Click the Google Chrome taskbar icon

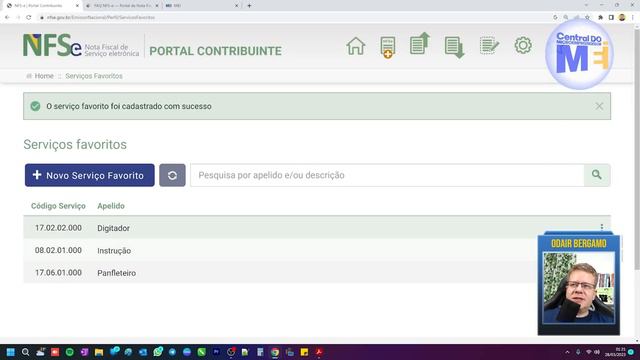point(275,352)
